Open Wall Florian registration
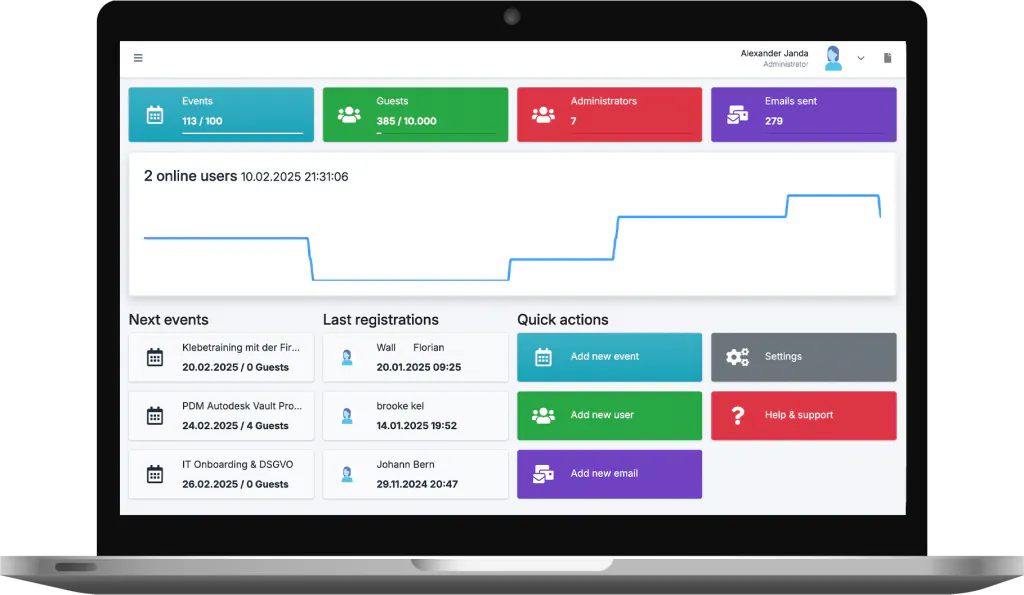The height and width of the screenshot is (595, 1024). click(415, 357)
